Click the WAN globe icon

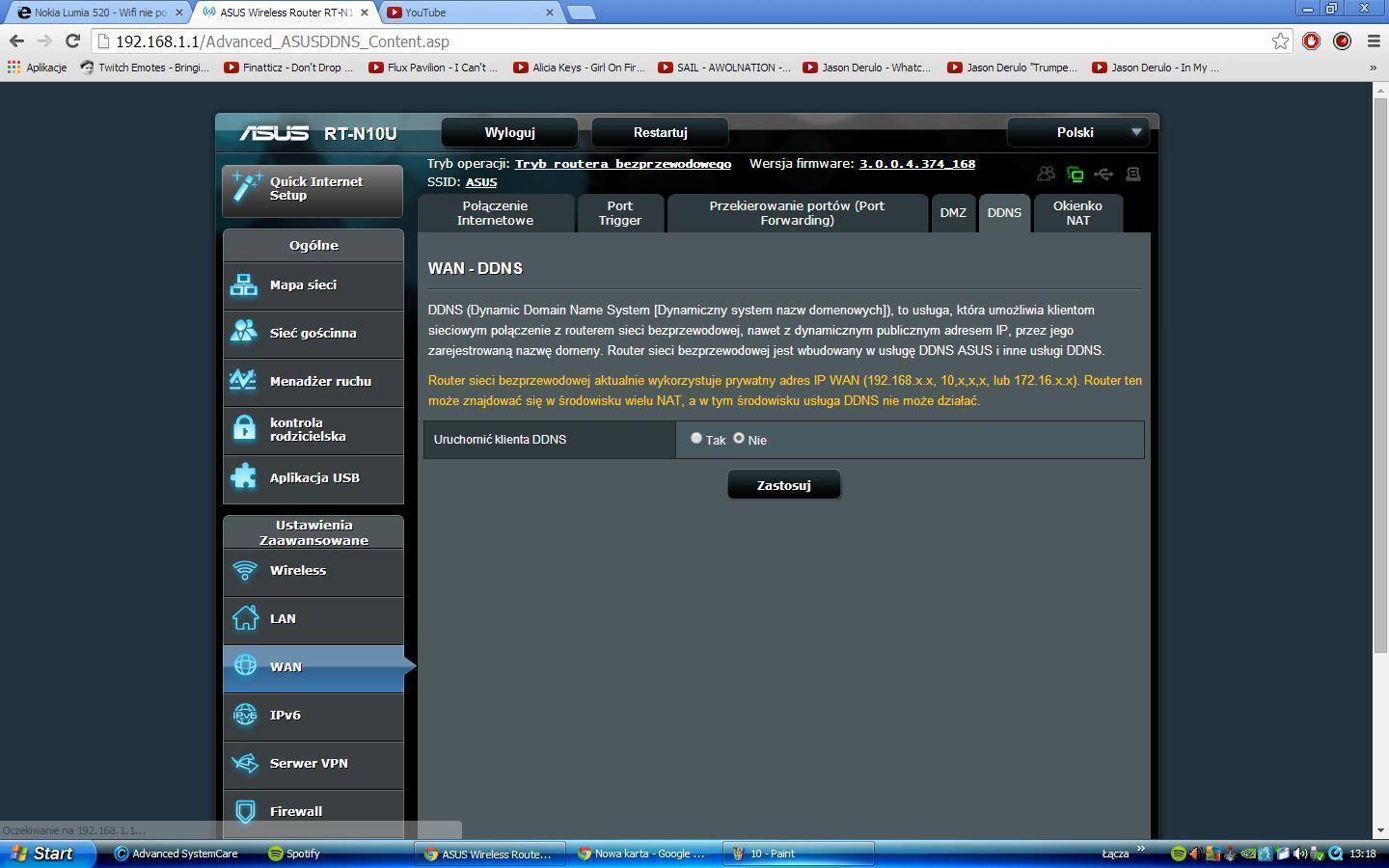(245, 666)
